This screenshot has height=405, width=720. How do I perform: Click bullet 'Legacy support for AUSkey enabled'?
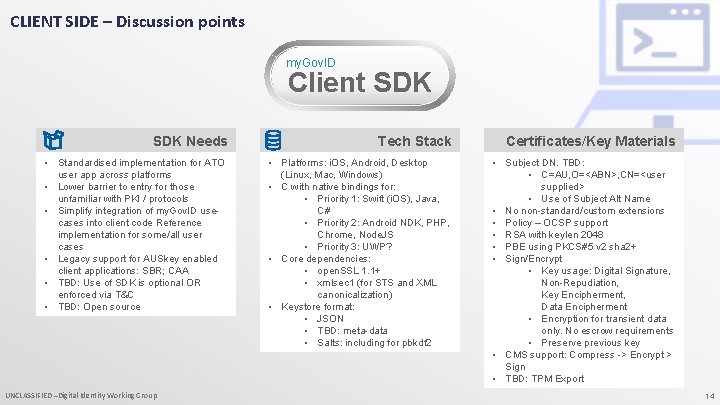tap(138, 259)
